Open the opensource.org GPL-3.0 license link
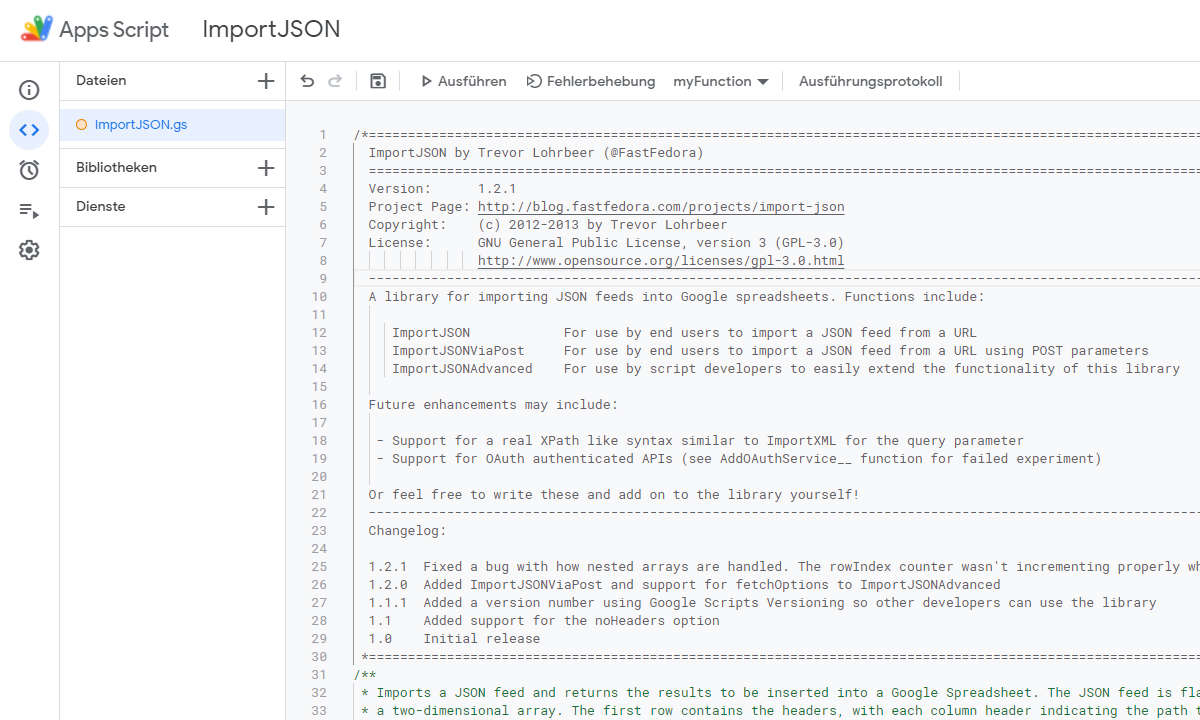Image resolution: width=1200 pixels, height=720 pixels. tap(661, 261)
